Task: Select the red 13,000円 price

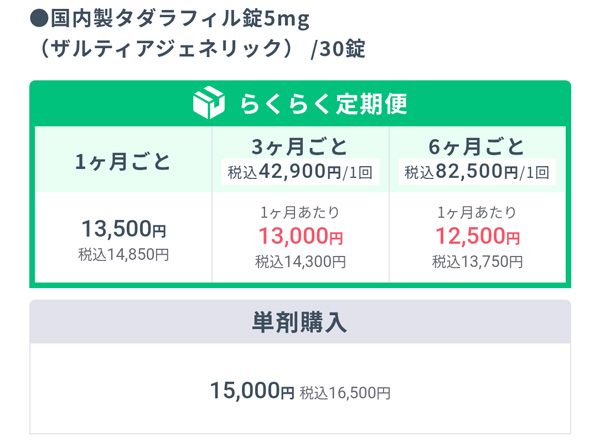Action: [x=301, y=236]
